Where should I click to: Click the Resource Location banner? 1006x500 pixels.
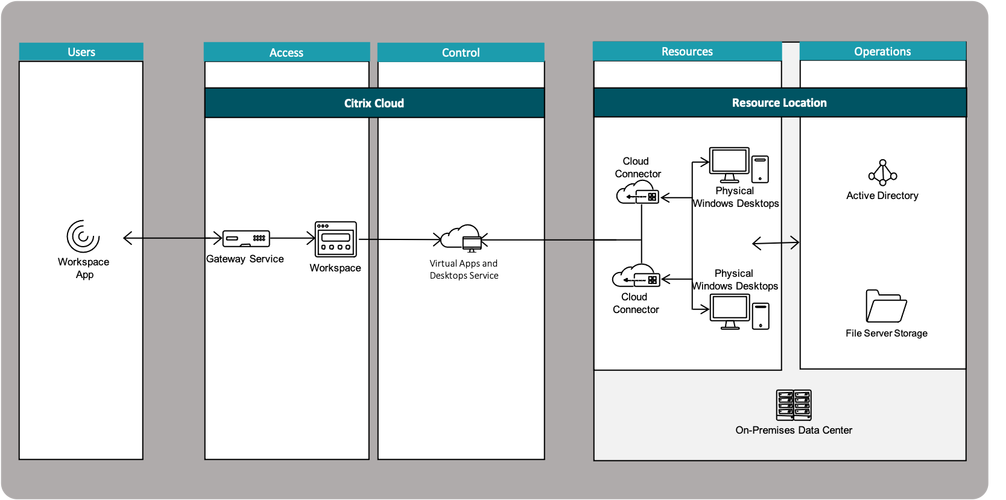[780, 103]
